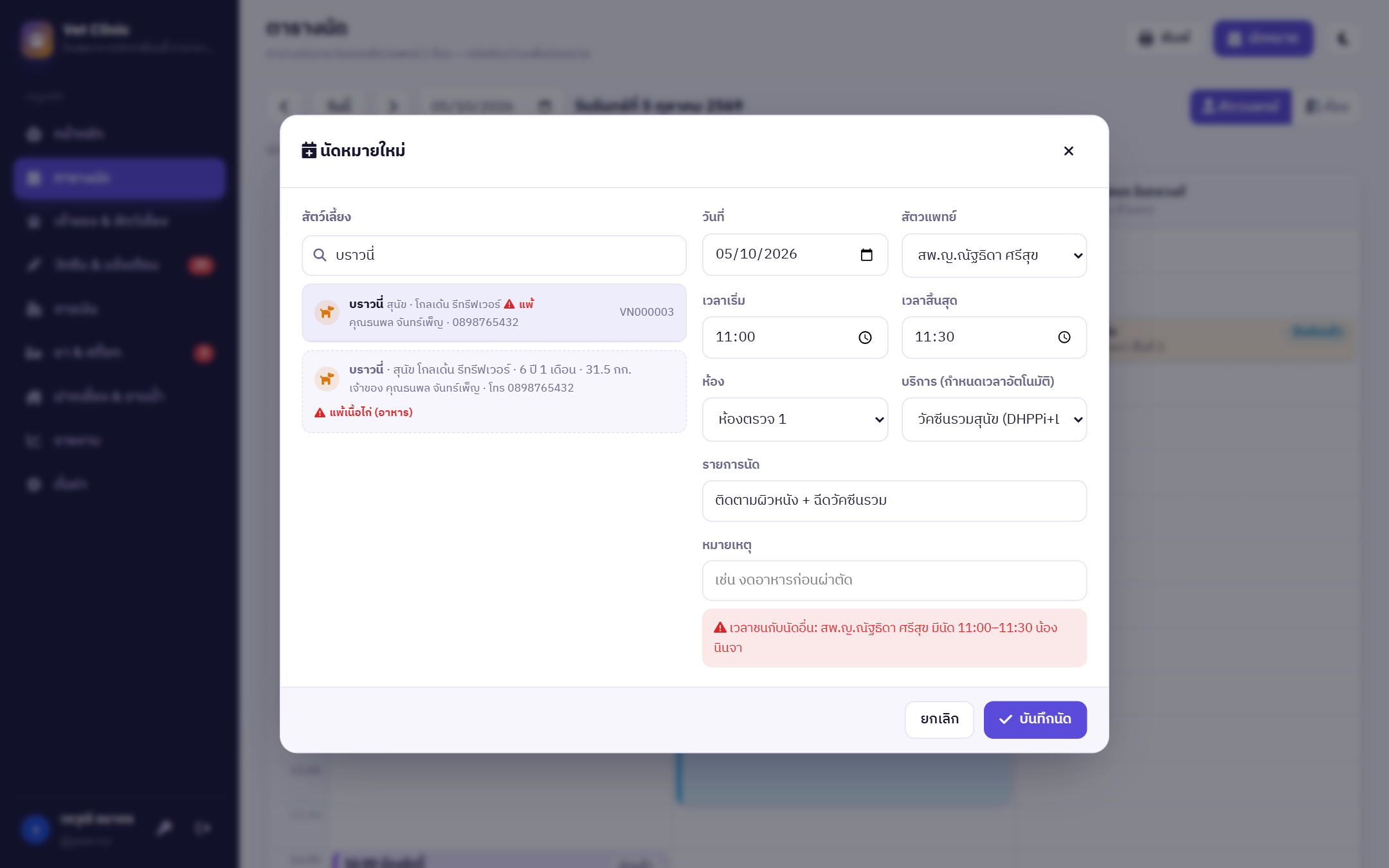Close the new appointment dialog
The height and width of the screenshot is (868, 1389).
[x=1068, y=150]
